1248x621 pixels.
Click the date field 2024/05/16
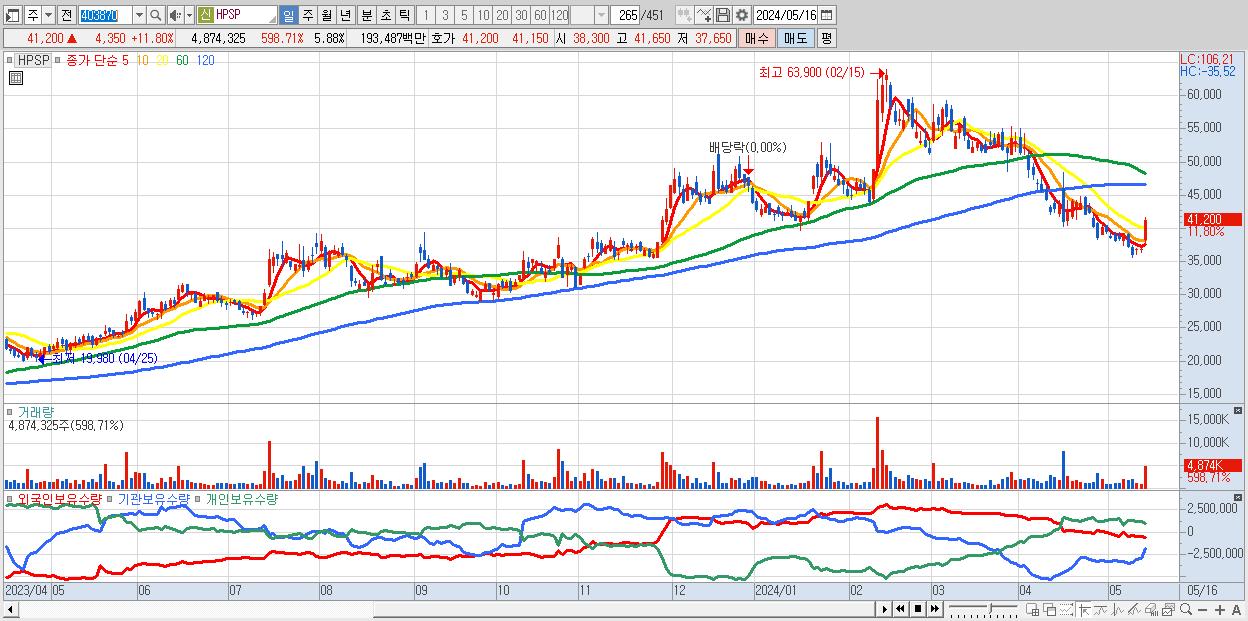(786, 16)
